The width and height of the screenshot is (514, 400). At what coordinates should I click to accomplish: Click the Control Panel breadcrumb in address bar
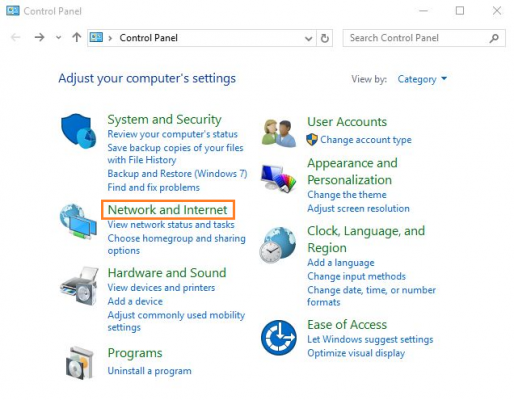tap(148, 38)
